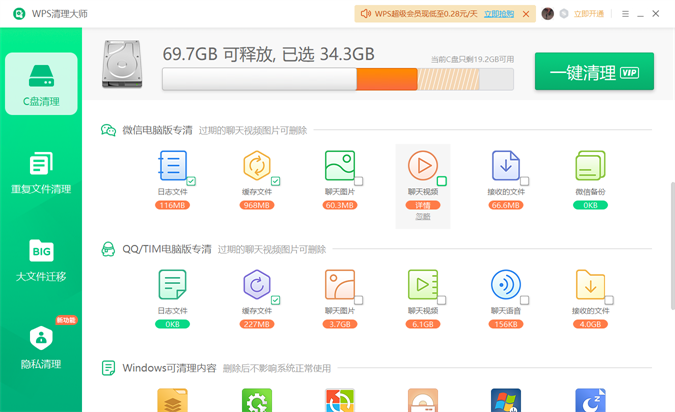Click the WeChat 聊天图片 picture icon
The height and width of the screenshot is (412, 675).
point(339,166)
